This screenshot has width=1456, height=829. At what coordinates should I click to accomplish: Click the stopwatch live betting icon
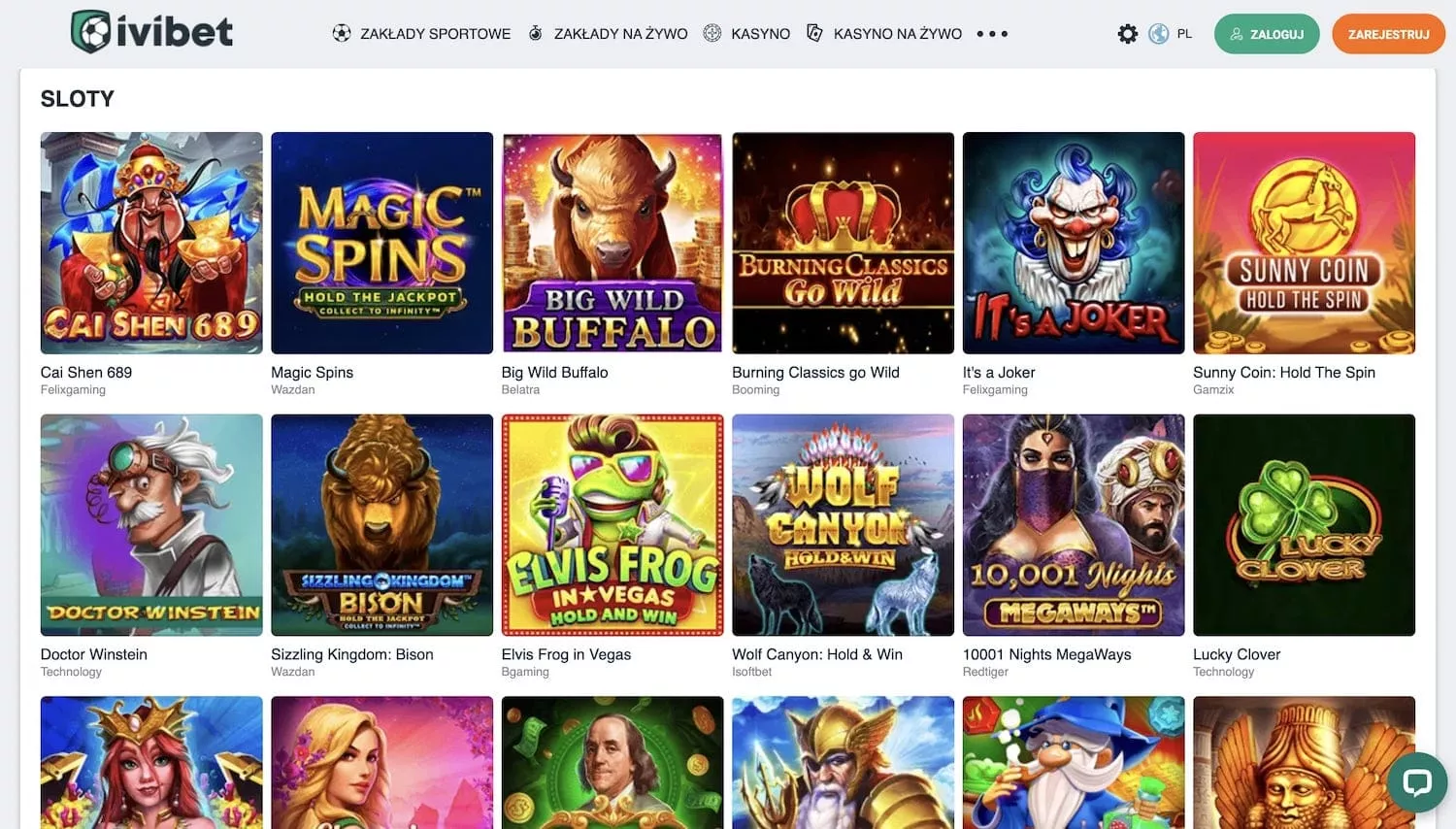point(535,34)
